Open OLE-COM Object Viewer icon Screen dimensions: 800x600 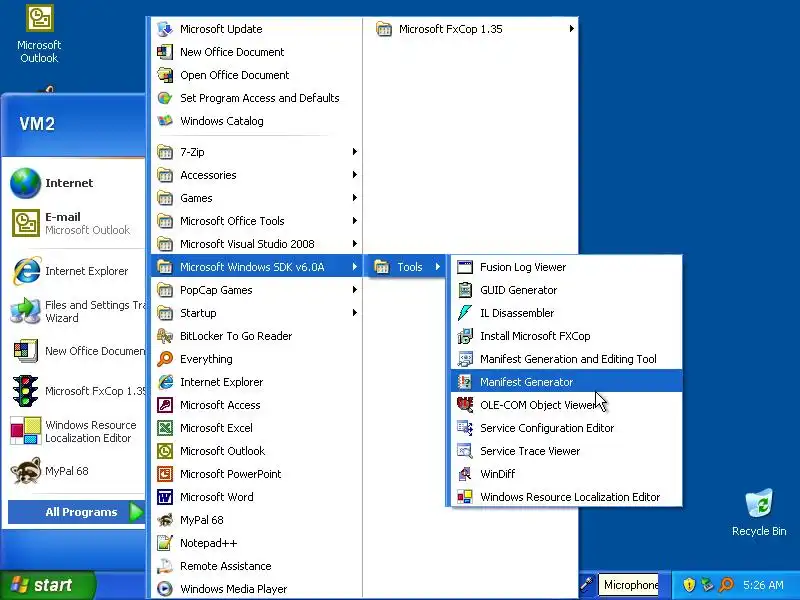tap(465, 405)
